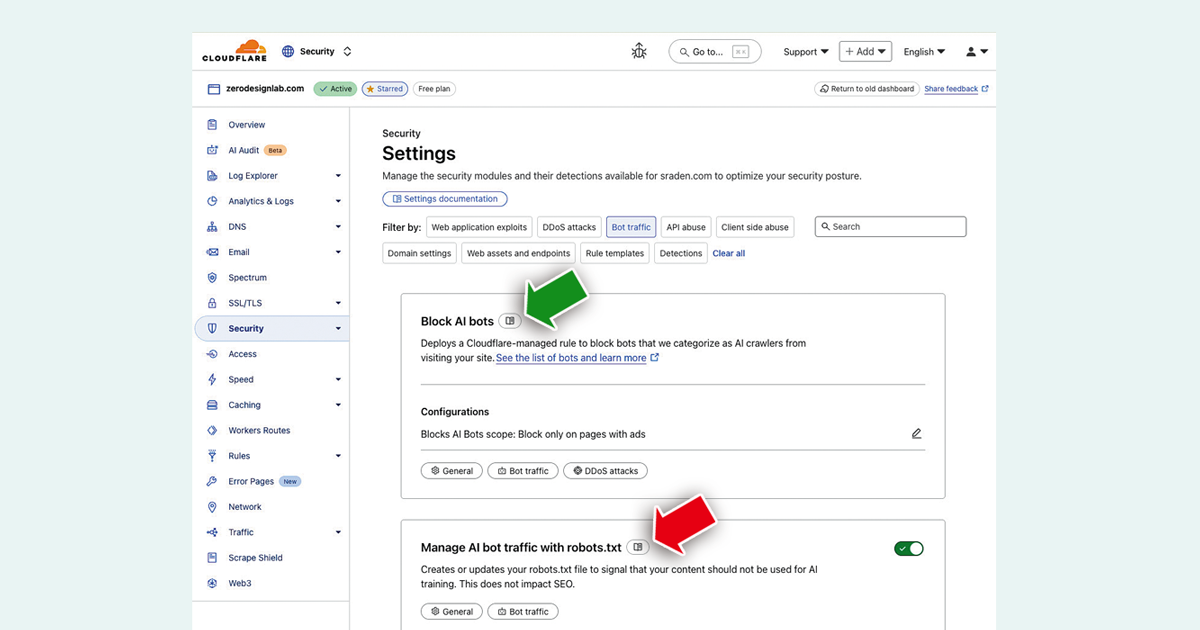Click the Log Explorer sidebar icon
Image resolution: width=1200 pixels, height=630 pixels.
[x=212, y=176]
